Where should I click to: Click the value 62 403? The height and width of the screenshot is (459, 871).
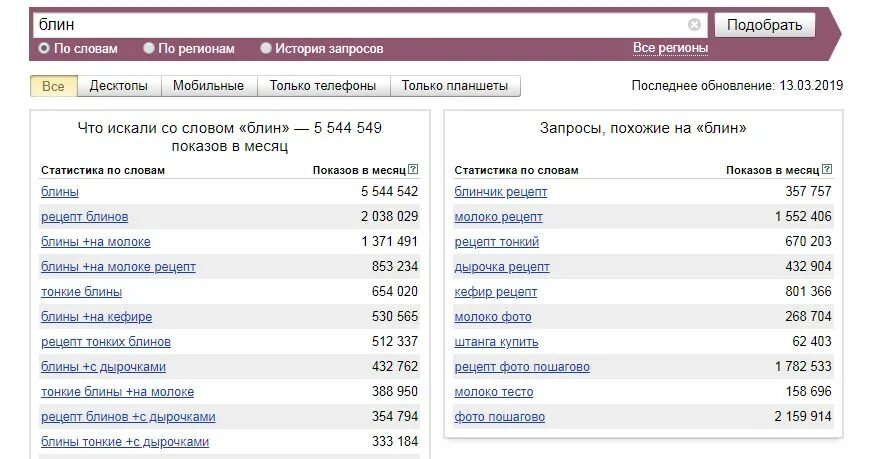coord(812,341)
